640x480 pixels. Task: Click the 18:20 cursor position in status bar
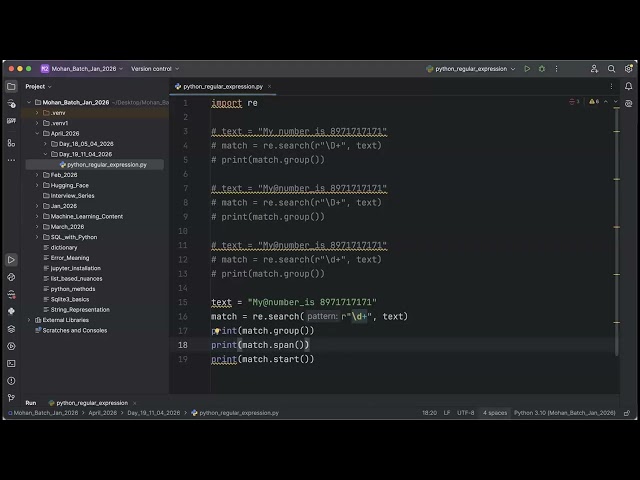(x=429, y=413)
